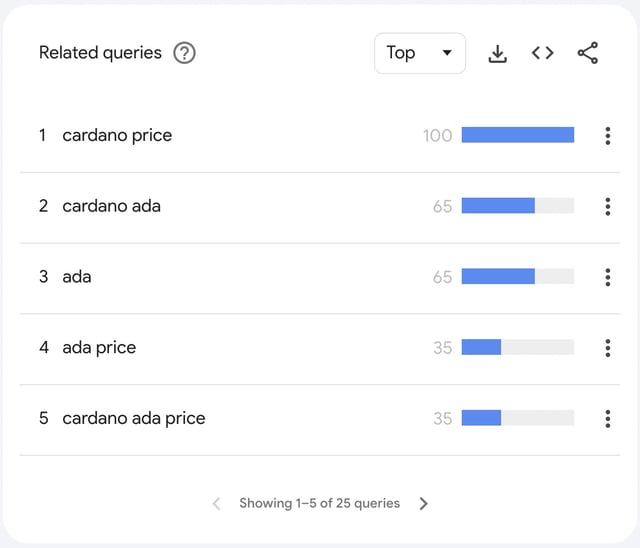Download the related queries CSV
This screenshot has width=640, height=548.
coord(498,53)
